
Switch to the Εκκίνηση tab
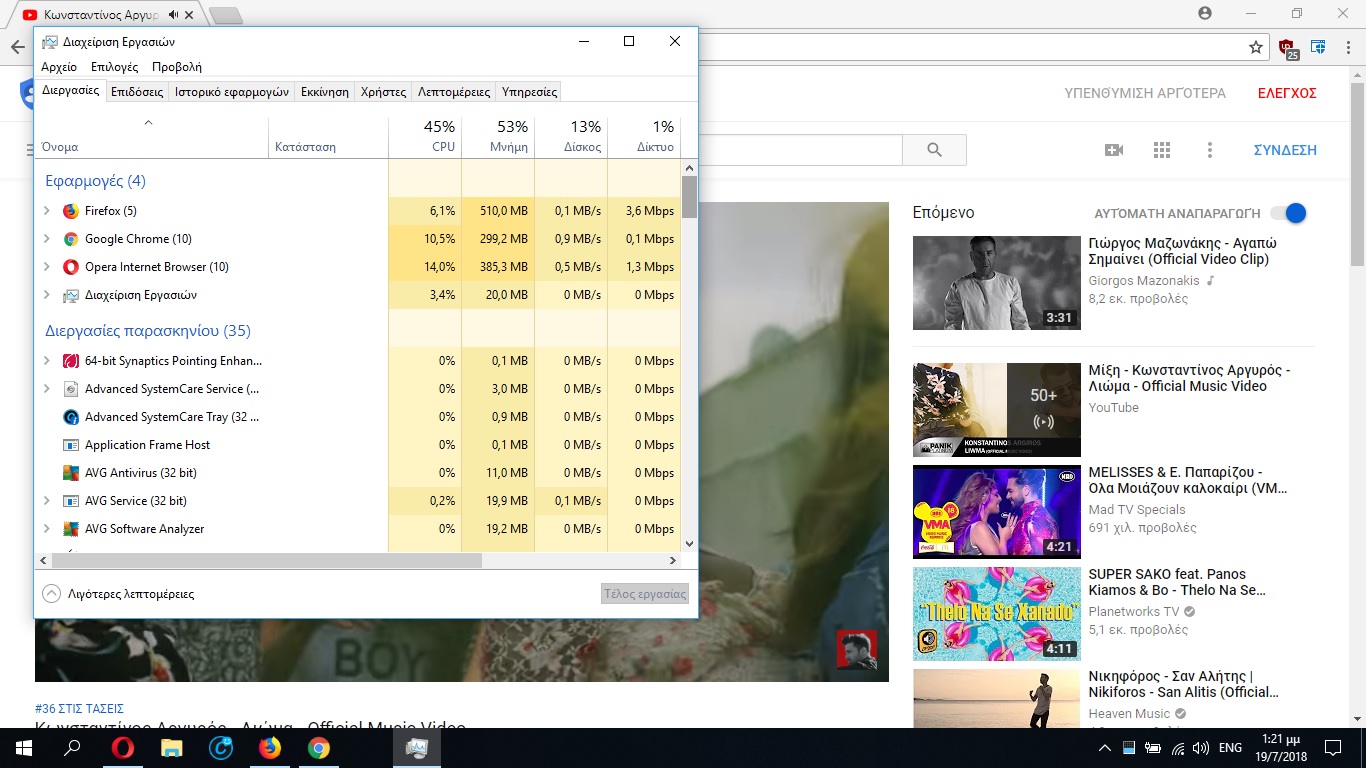coord(325,92)
